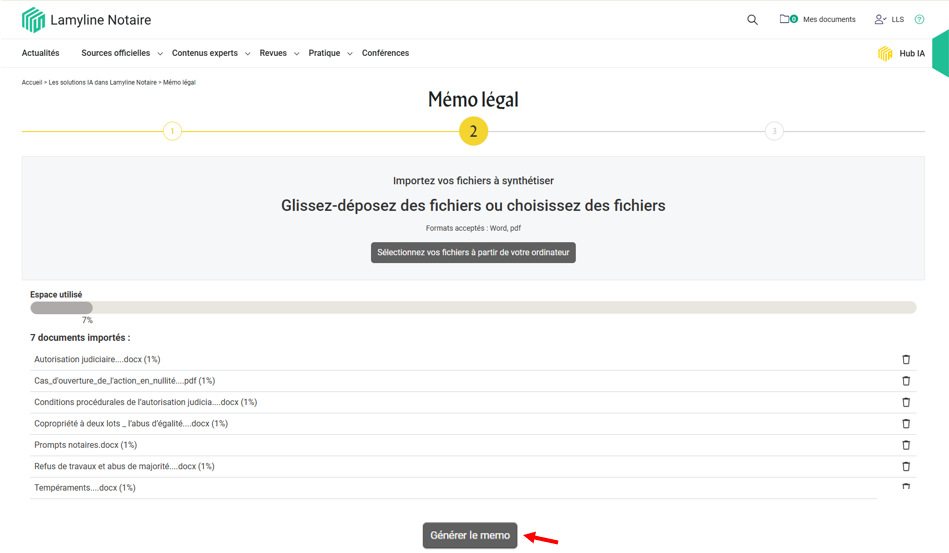Go back to step 1 circle
Viewport: 949px width, 553px height.
coord(172,131)
